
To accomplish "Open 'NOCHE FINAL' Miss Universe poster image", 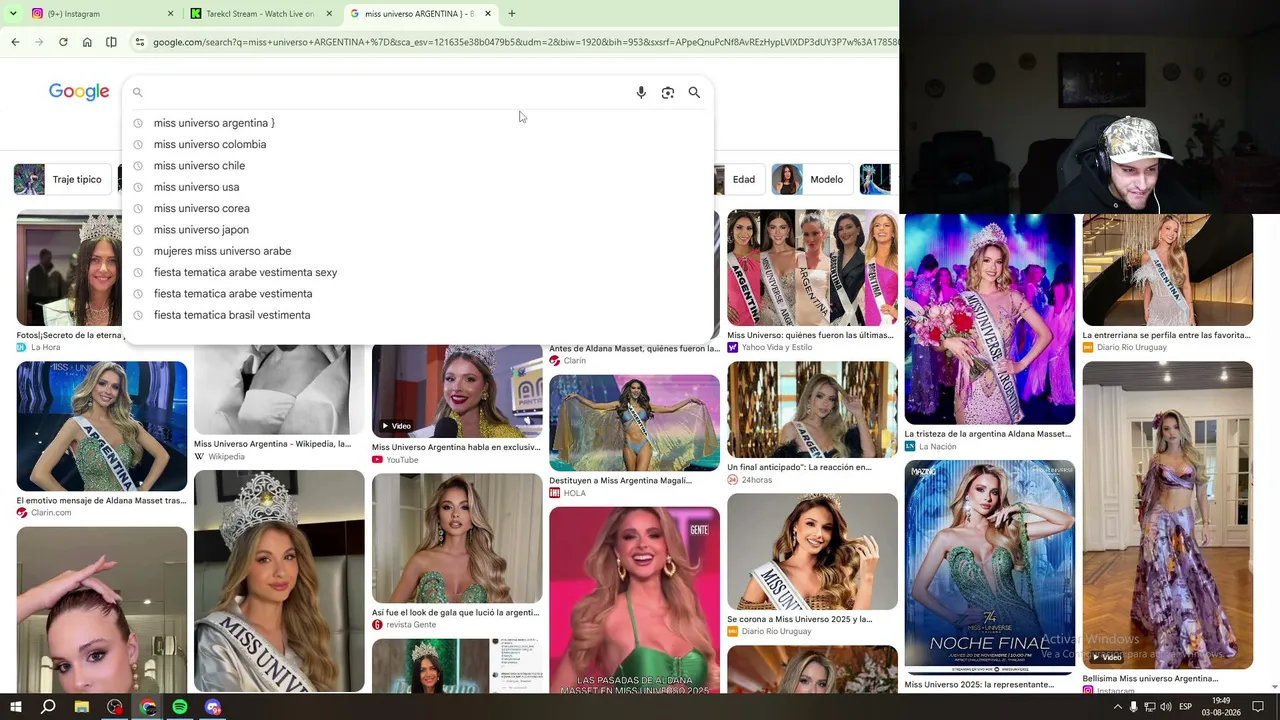I will pyautogui.click(x=990, y=568).
